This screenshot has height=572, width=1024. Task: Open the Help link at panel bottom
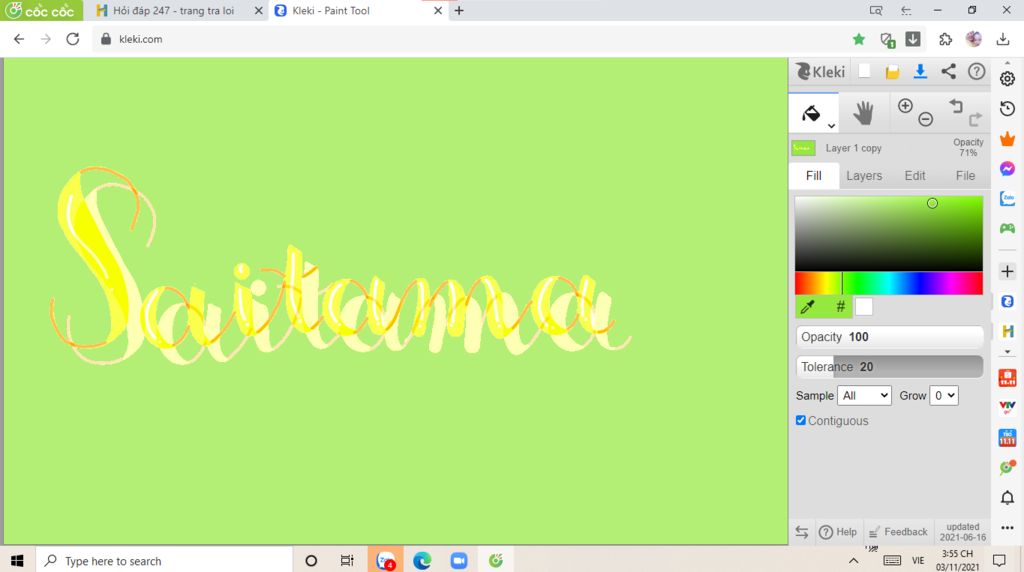coord(838,532)
